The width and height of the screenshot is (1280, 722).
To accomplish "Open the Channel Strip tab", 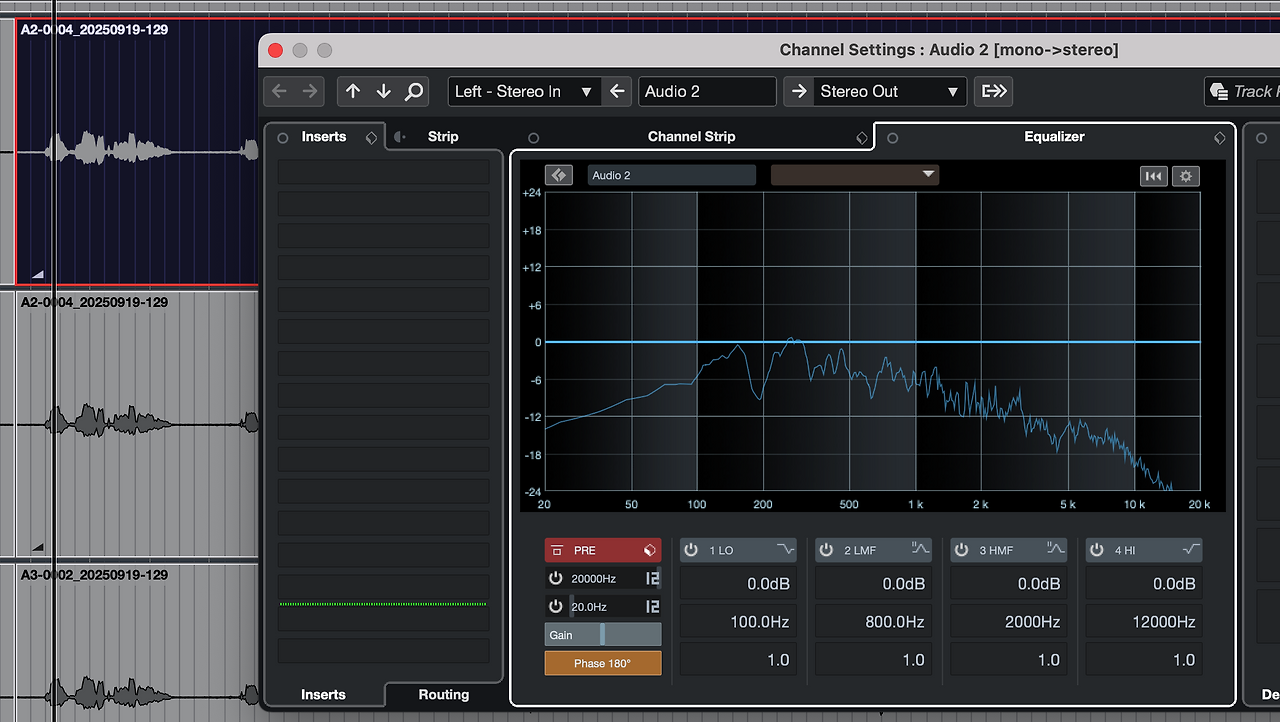I will [692, 137].
